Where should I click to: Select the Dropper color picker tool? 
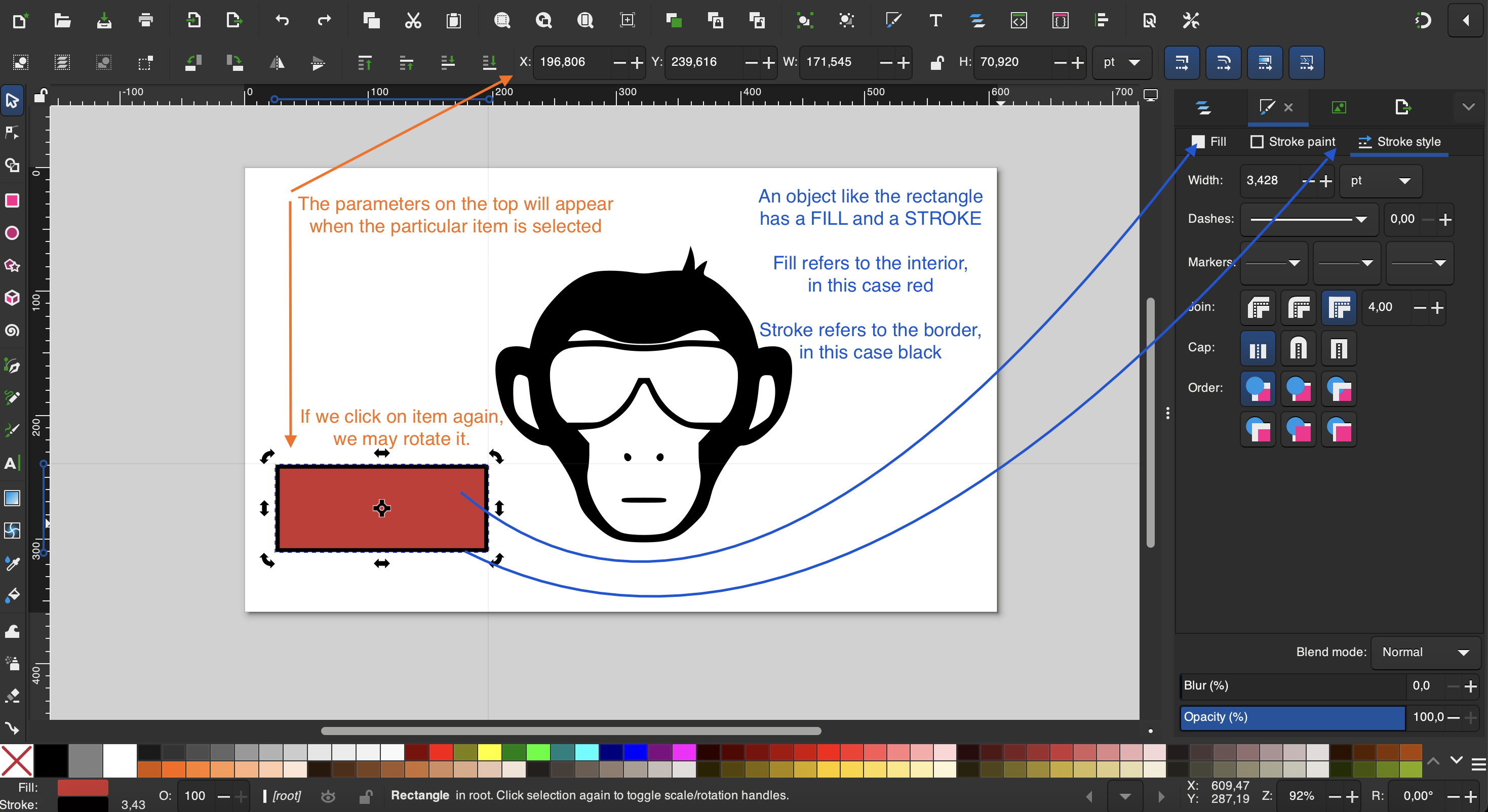click(12, 563)
